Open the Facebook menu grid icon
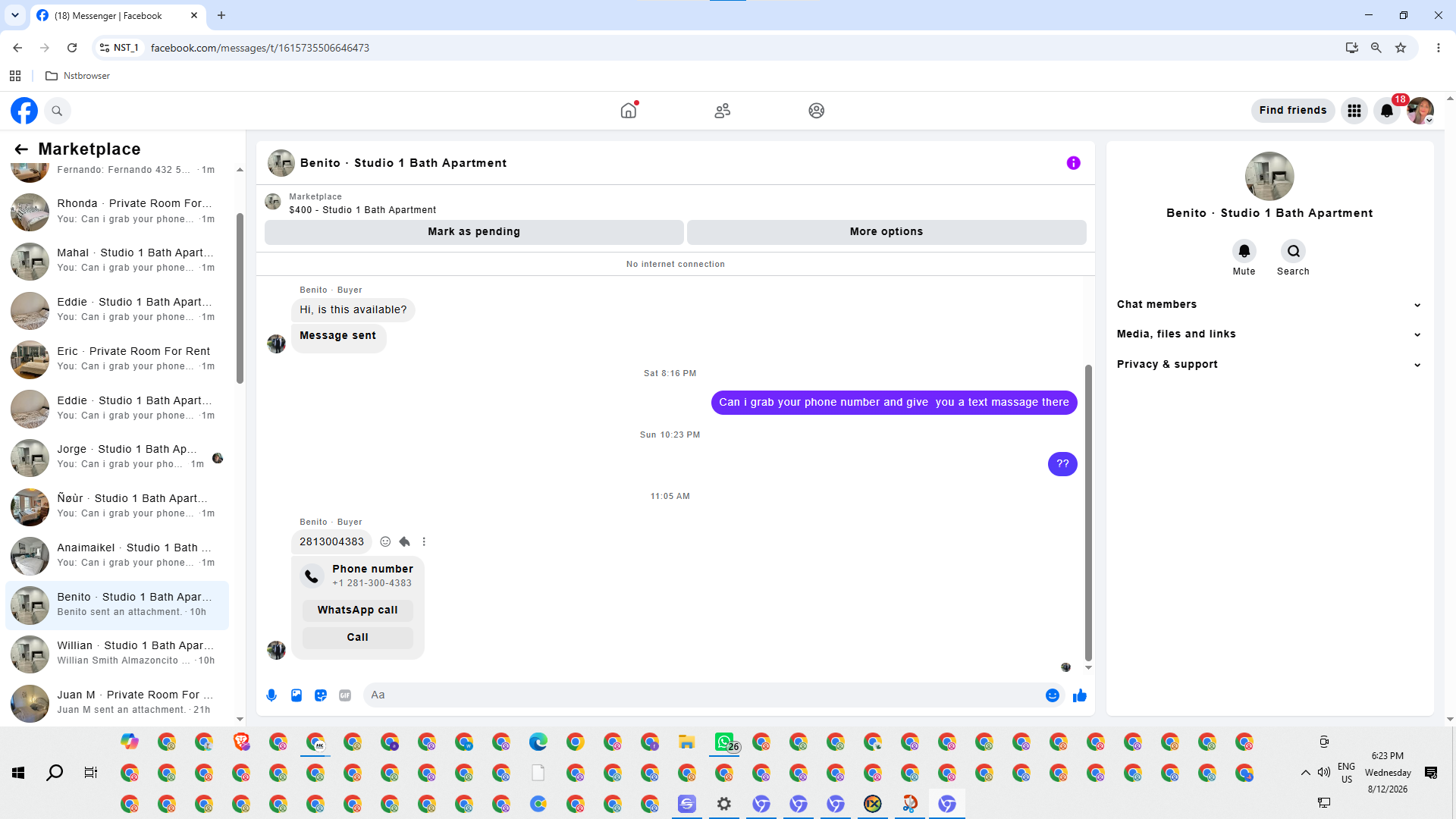 [1354, 111]
